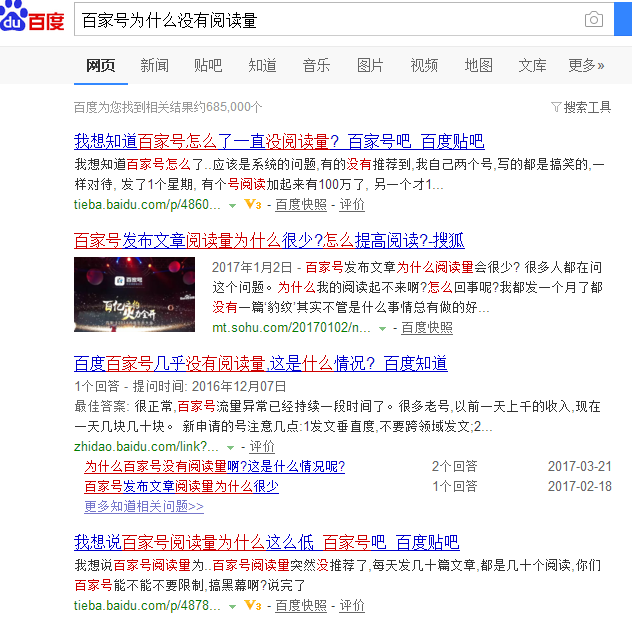Screen dimensions: 632x617
Task: Switch to the 贴吧 tab
Action: pyautogui.click(x=208, y=65)
